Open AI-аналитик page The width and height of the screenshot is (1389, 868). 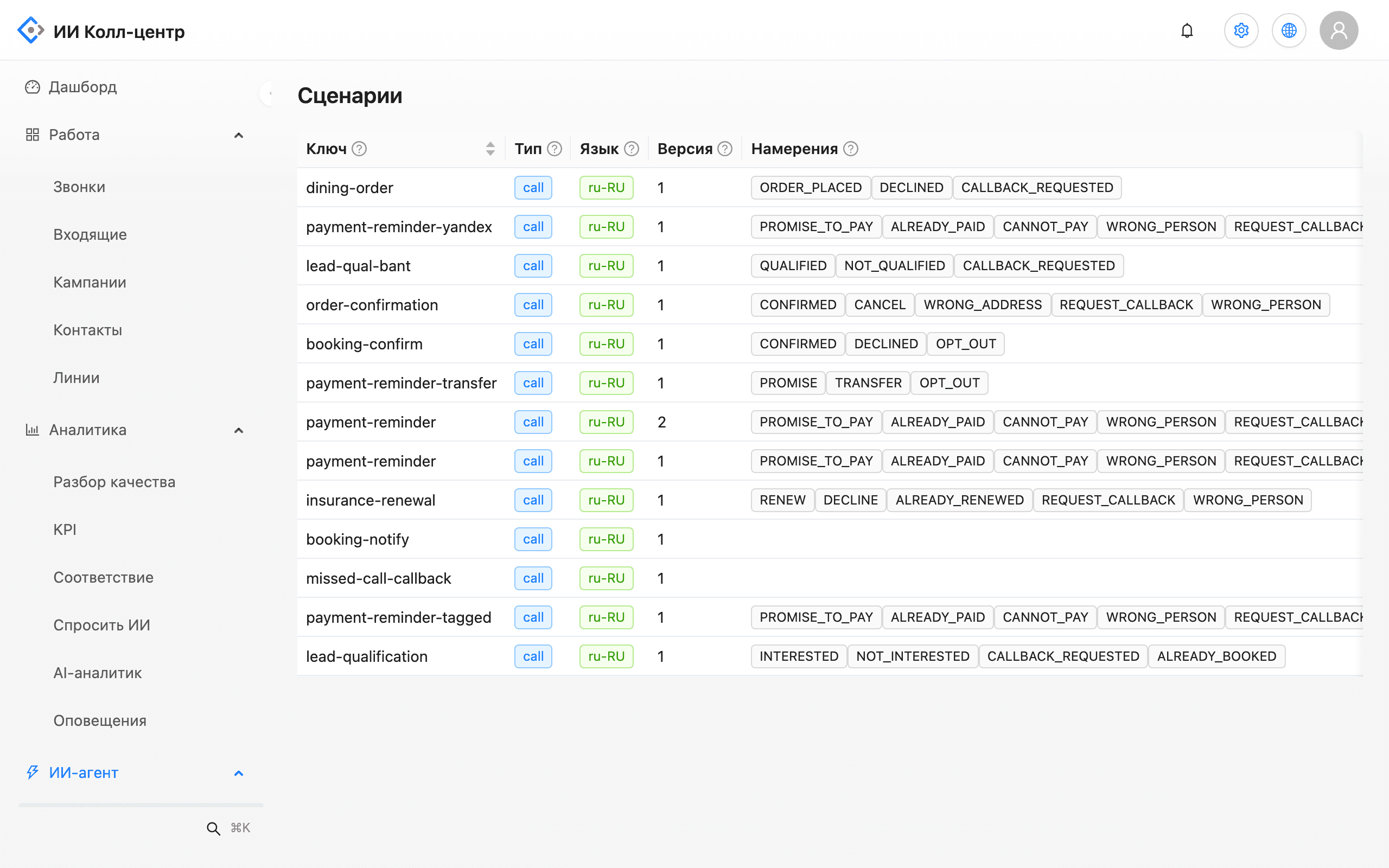[x=98, y=672]
